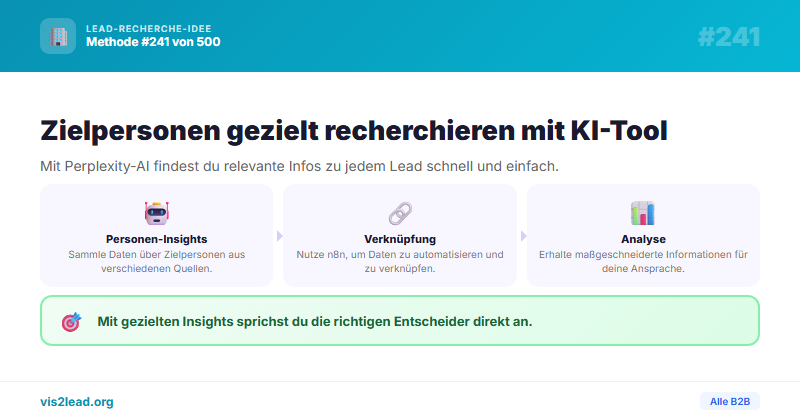Click the chain link icon above Verknüpfung

(x=400, y=213)
